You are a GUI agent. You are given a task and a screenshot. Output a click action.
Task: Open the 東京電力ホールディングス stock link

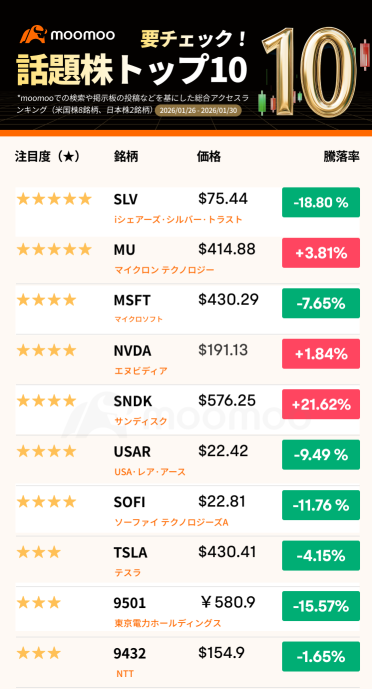tap(167, 623)
